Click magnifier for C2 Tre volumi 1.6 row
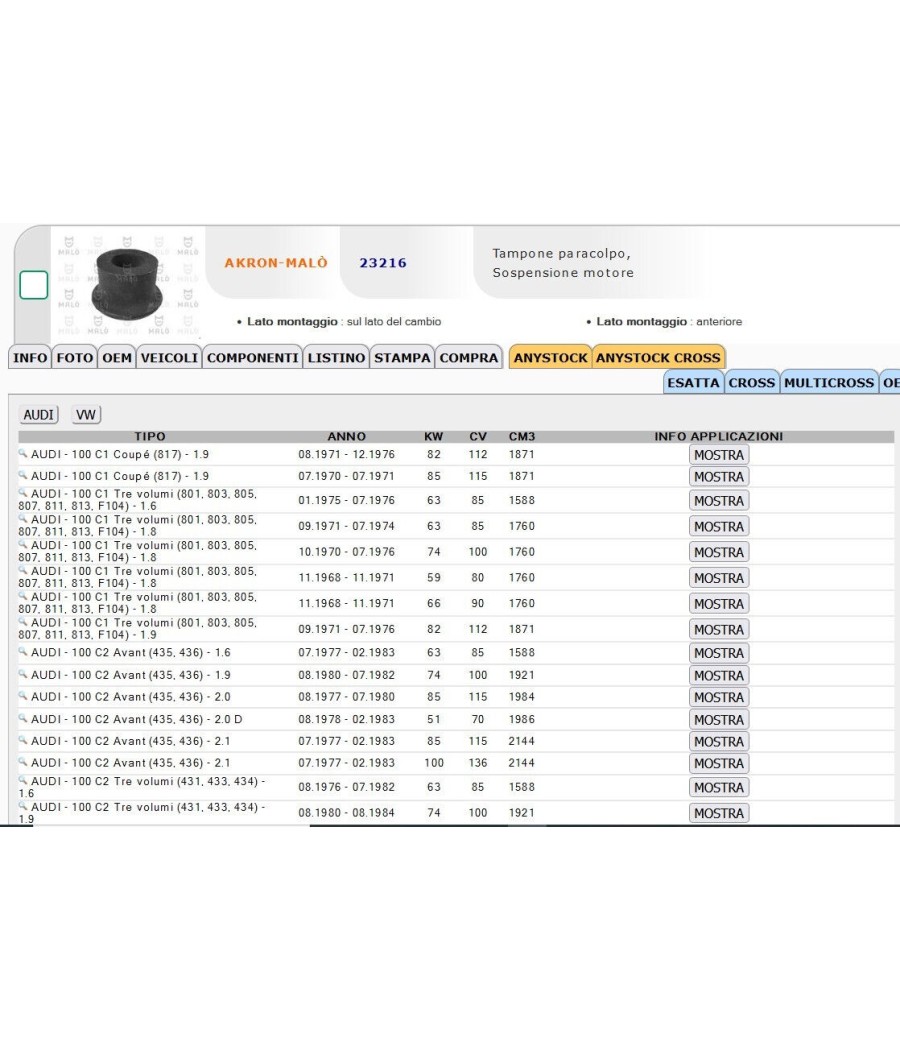 (23, 780)
